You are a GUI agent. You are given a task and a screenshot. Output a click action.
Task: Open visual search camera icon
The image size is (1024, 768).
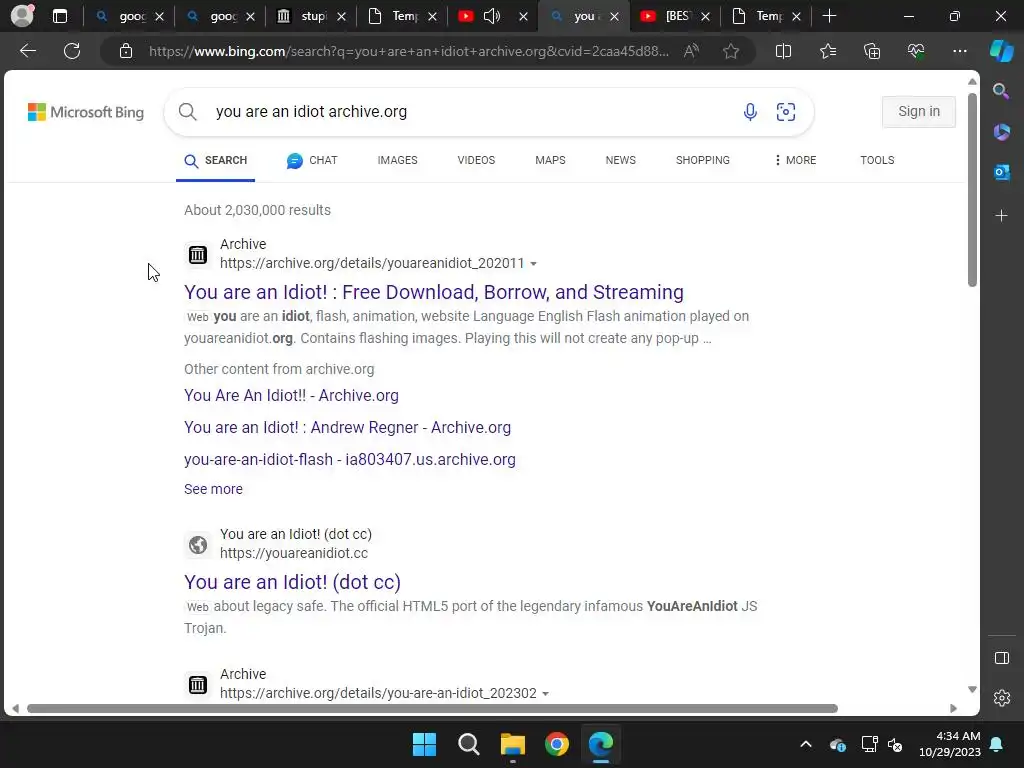point(786,112)
